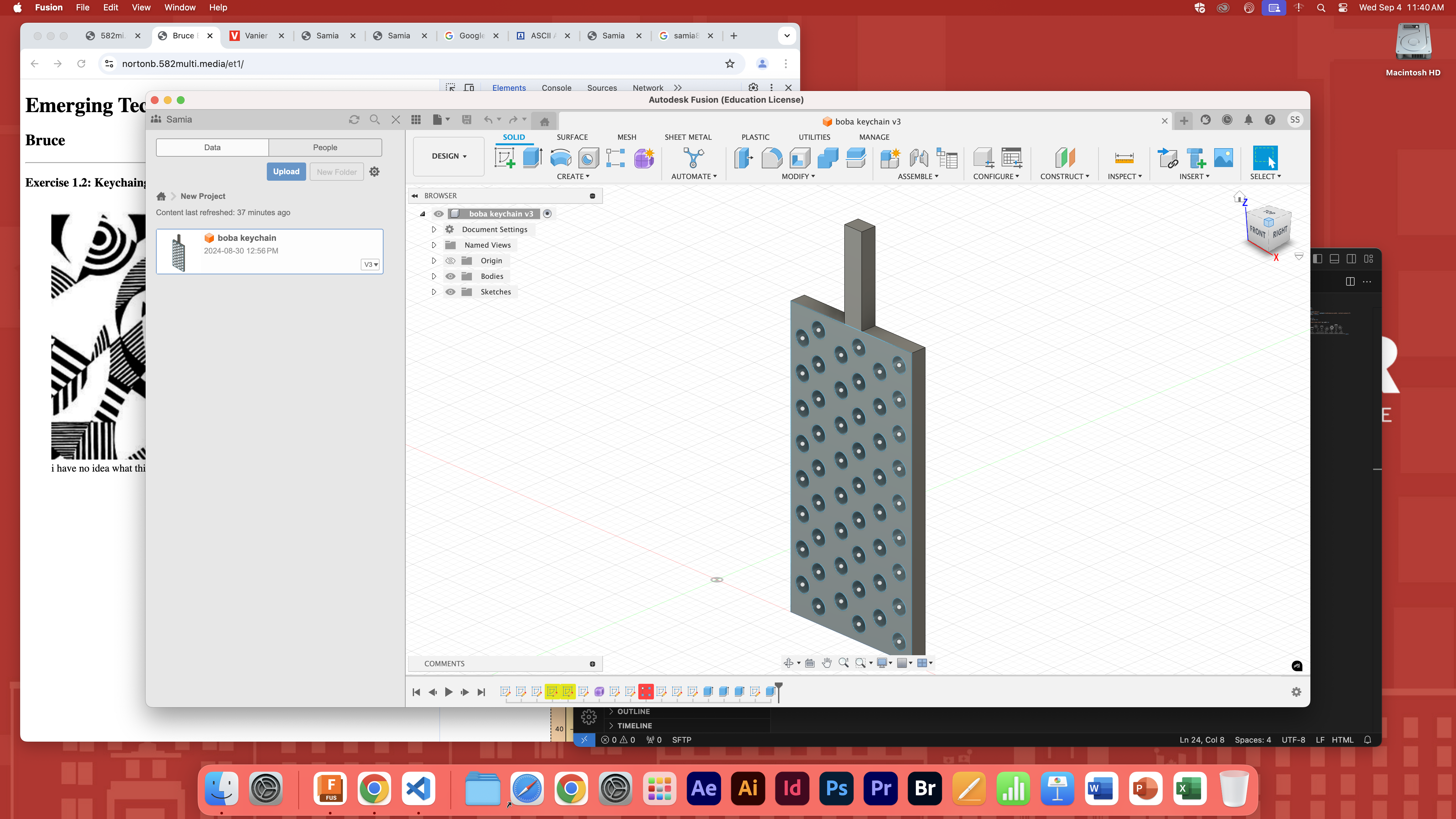Select the Measure tool under Inspect

pyautogui.click(x=1124, y=158)
